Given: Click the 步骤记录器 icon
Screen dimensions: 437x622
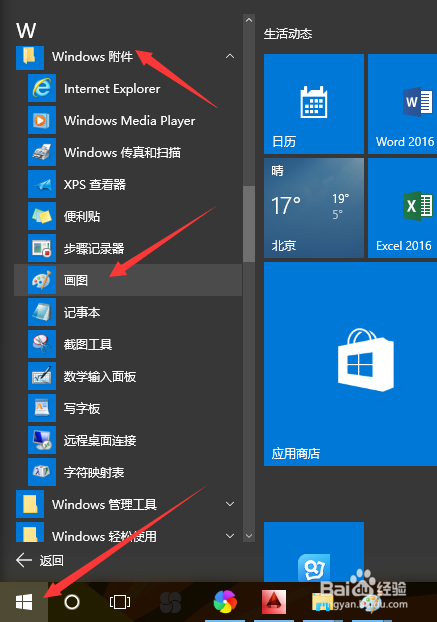Looking at the screenshot, I should point(42,248).
